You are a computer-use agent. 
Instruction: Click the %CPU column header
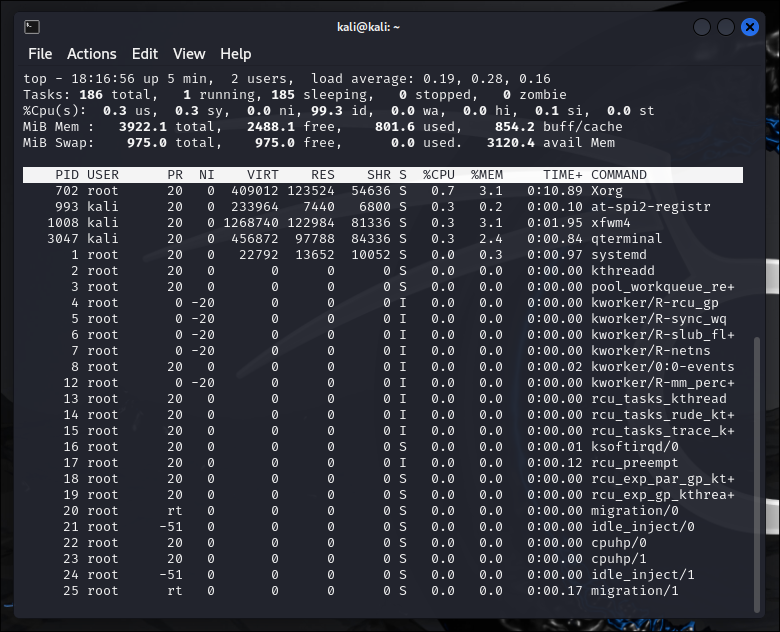(x=438, y=175)
